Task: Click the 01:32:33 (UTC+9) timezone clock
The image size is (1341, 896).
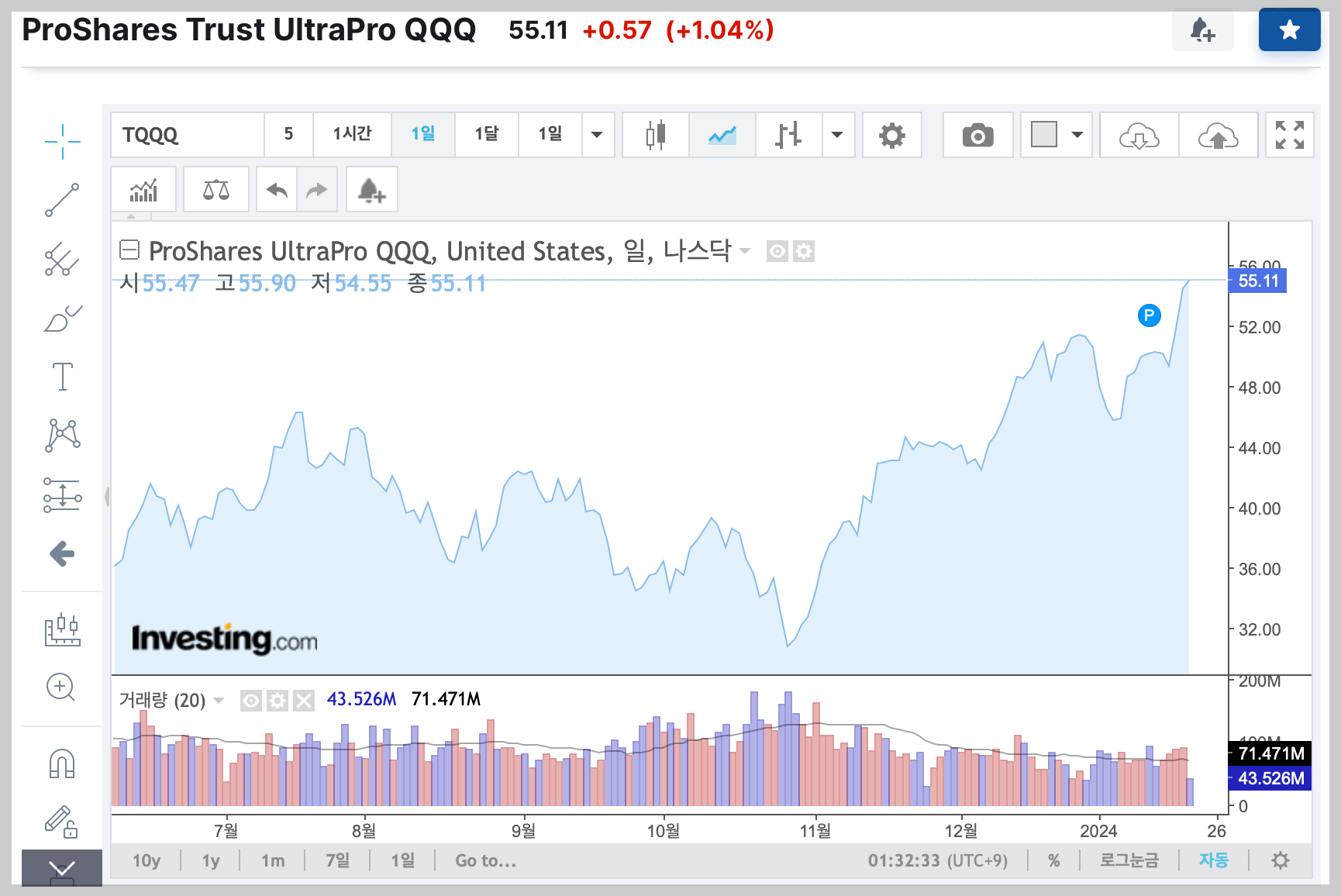Action: tap(938, 860)
